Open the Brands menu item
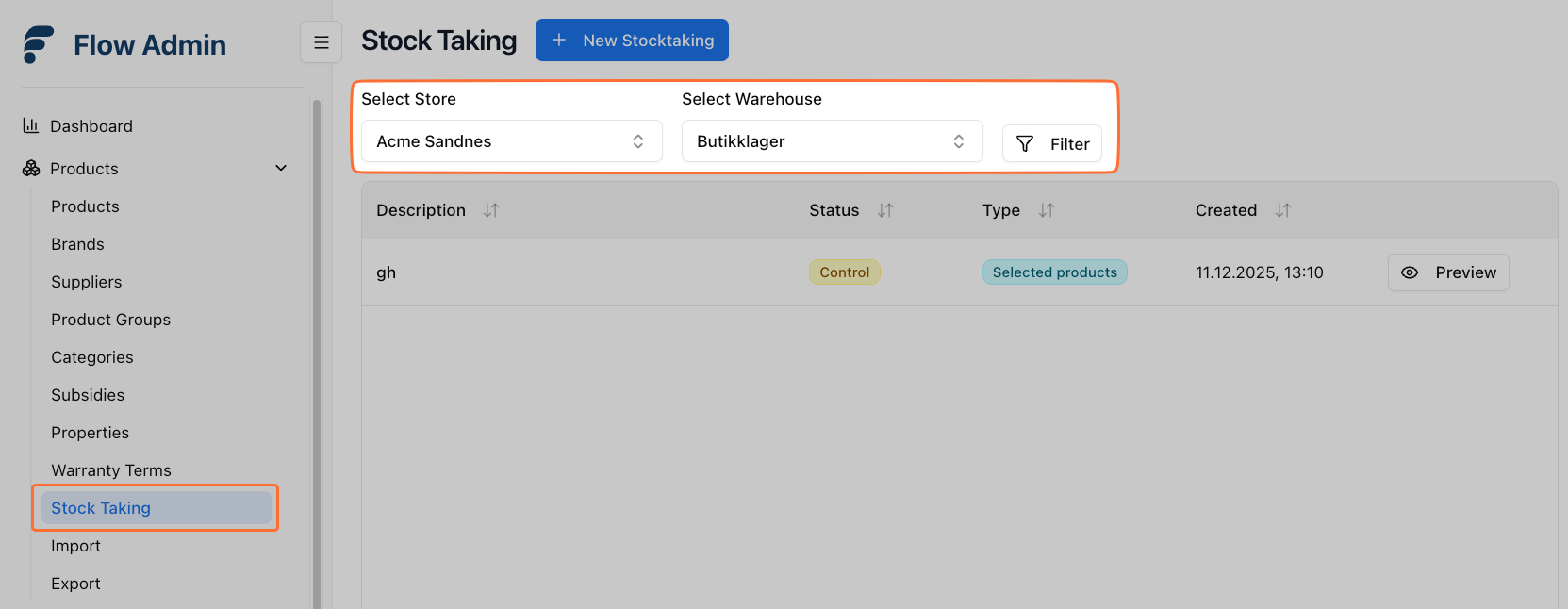Viewport: 1568px width, 609px height. click(x=77, y=244)
